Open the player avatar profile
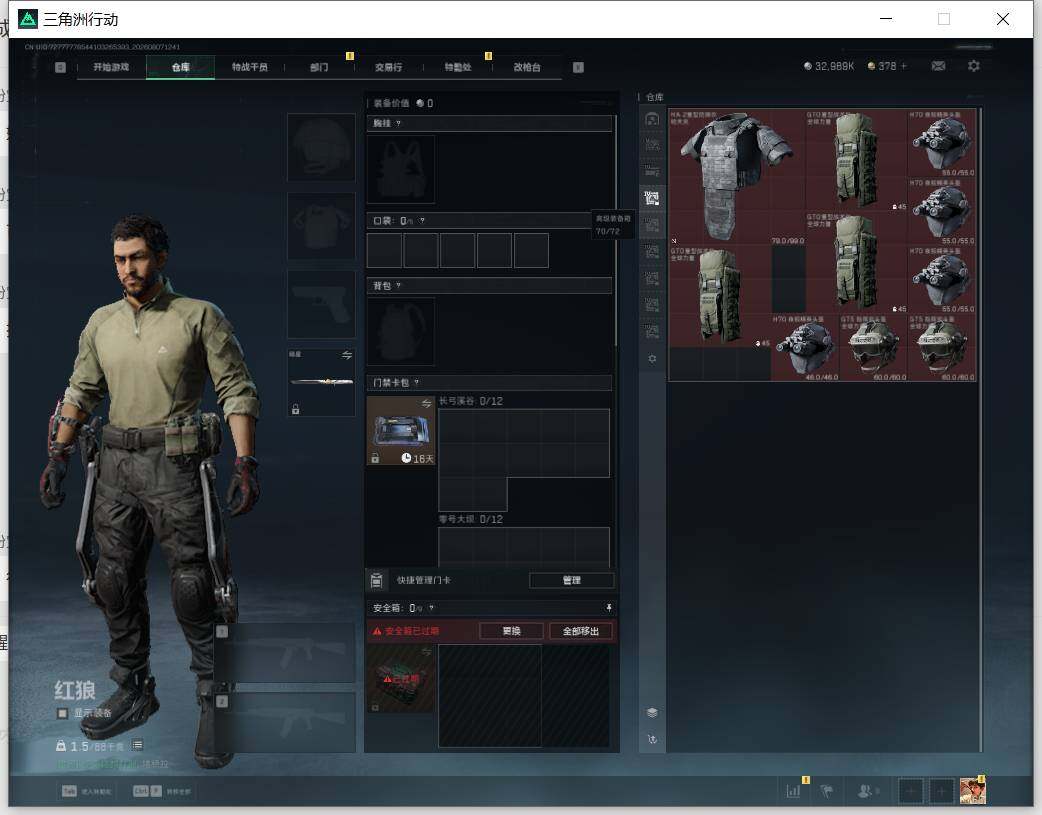 (x=972, y=791)
